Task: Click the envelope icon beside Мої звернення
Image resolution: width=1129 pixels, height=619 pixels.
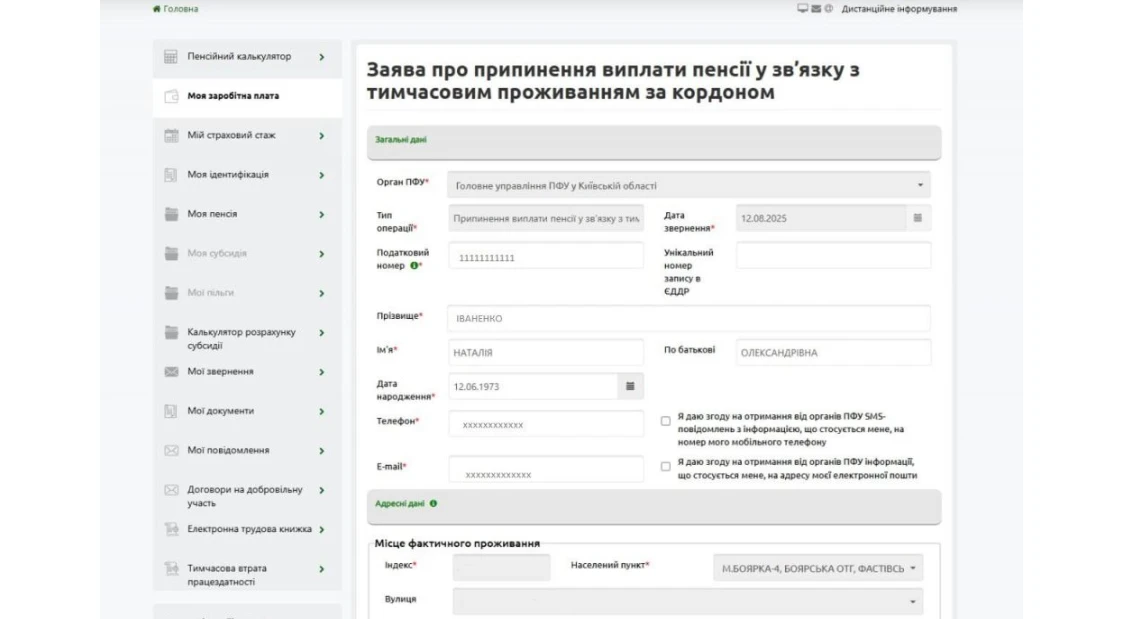Action: click(x=171, y=372)
